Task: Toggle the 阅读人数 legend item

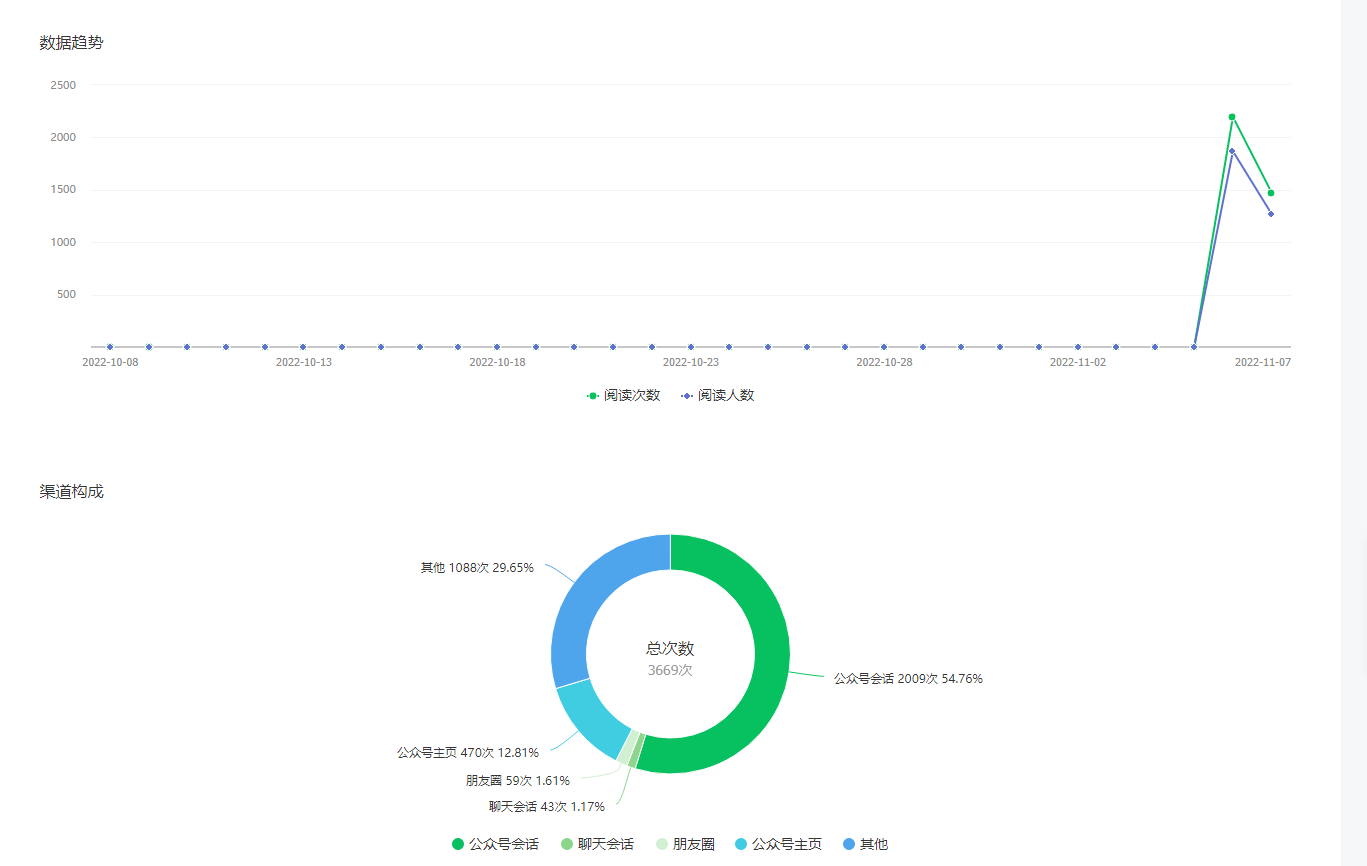Action: (x=718, y=396)
